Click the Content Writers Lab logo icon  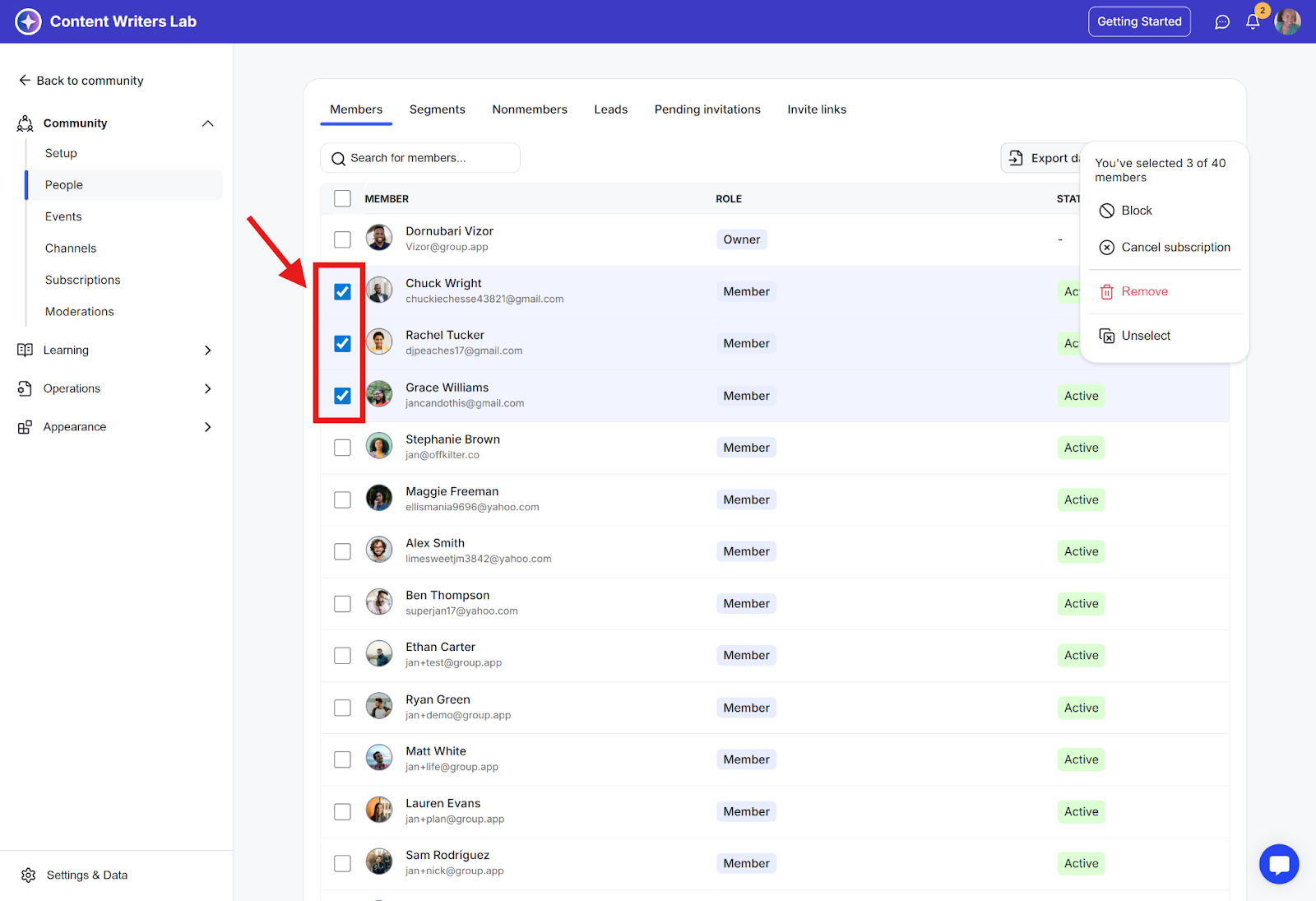pyautogui.click(x=28, y=21)
